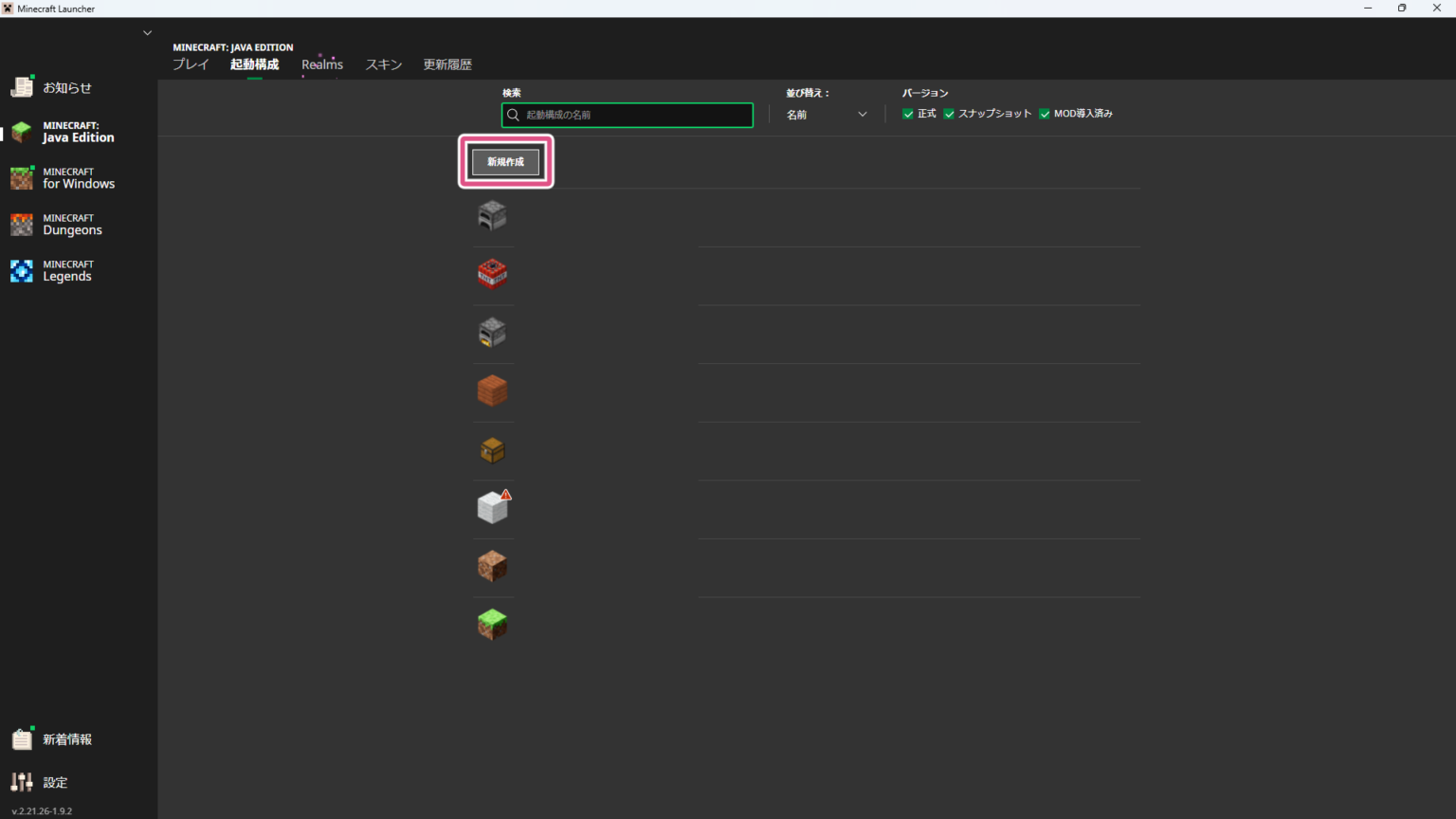Image resolution: width=1456 pixels, height=819 pixels.
Task: Click the grass block profile icon
Action: pyautogui.click(x=492, y=625)
